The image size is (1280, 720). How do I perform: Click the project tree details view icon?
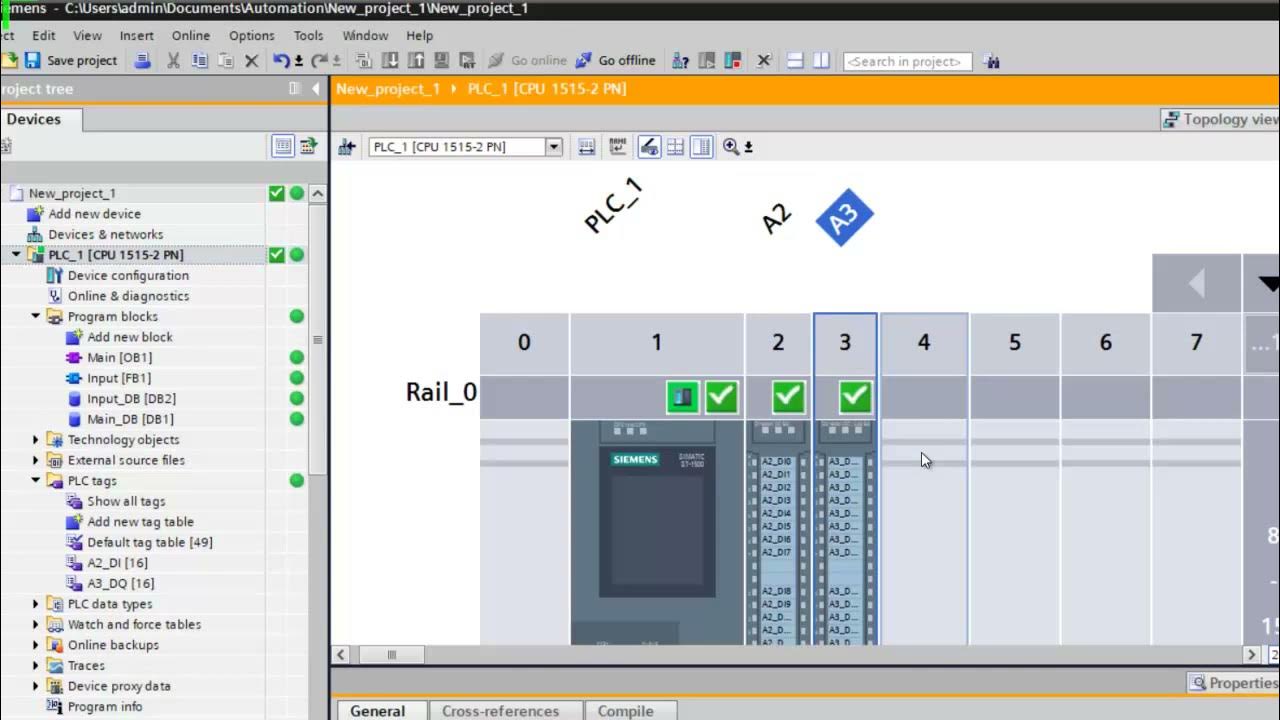pyautogui.click(x=283, y=146)
